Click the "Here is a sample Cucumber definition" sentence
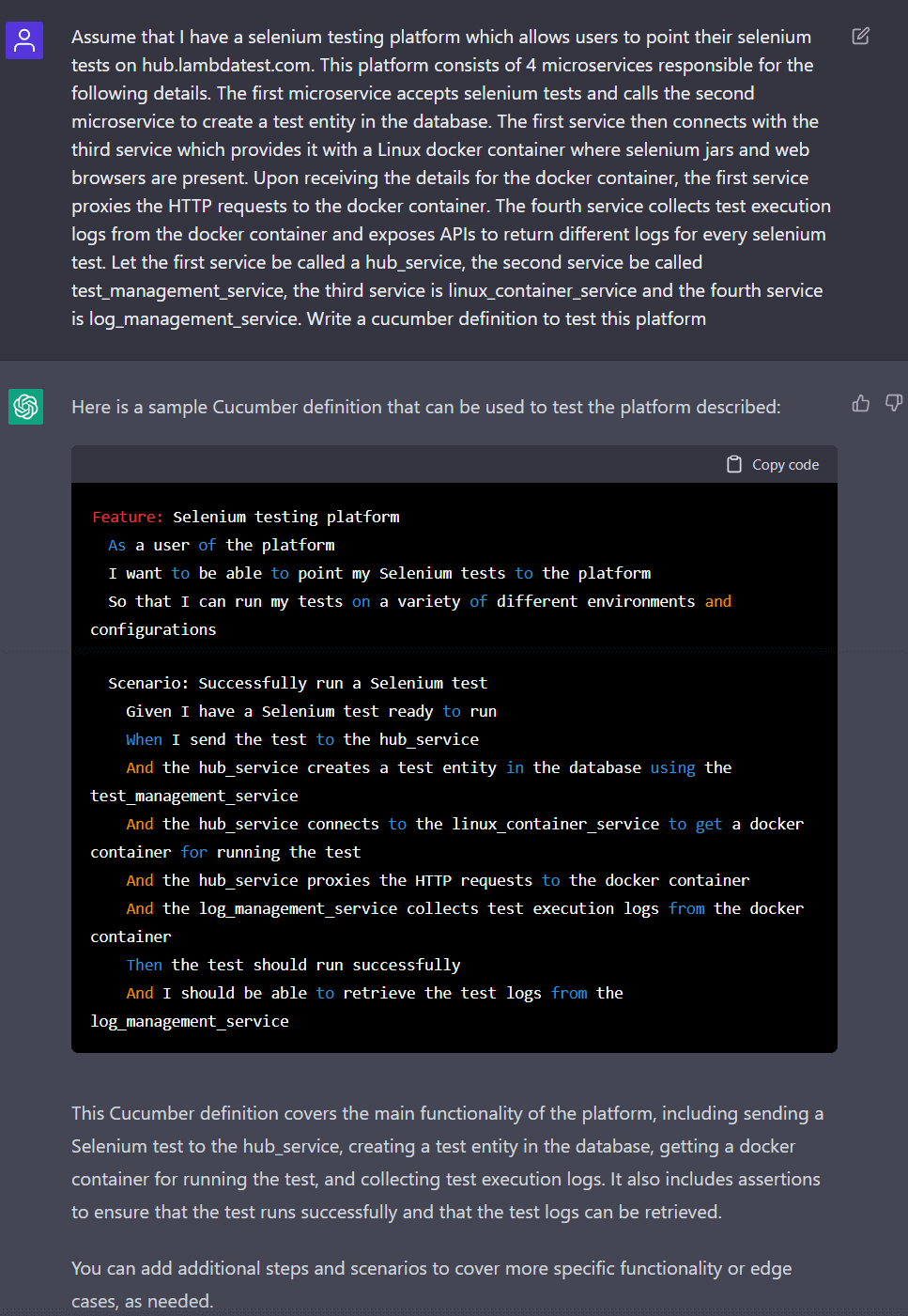 pyautogui.click(x=425, y=408)
